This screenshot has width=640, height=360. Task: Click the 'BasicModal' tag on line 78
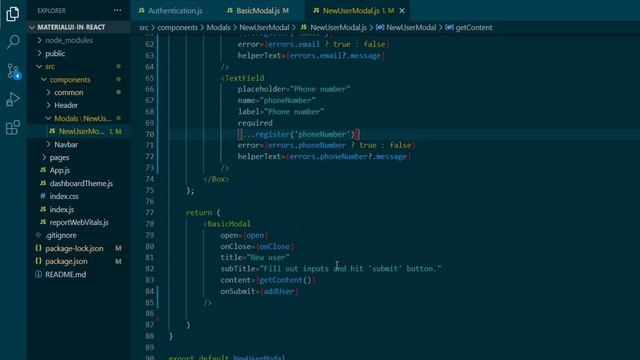tap(229, 224)
